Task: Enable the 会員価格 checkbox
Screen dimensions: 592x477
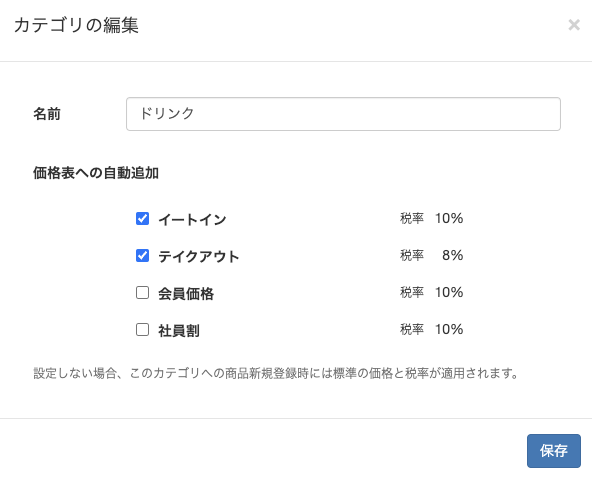Action: click(x=142, y=293)
